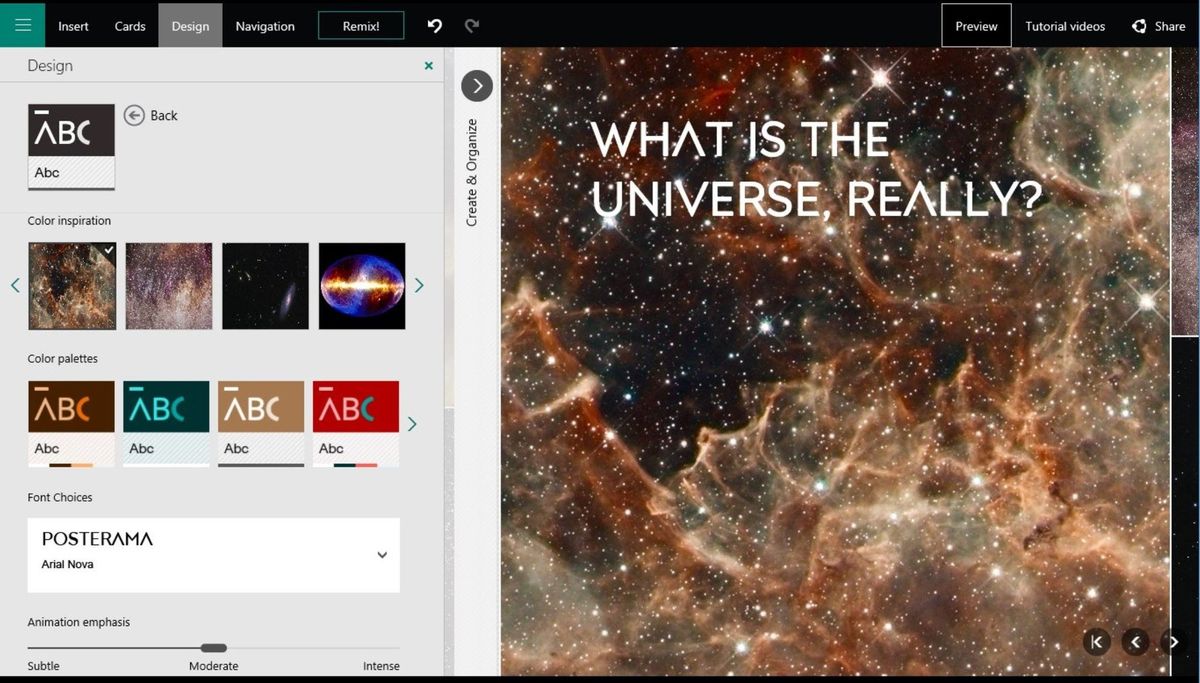Image resolution: width=1200 pixels, height=683 pixels.
Task: Open the Posterama font choices dropdown
Action: [214, 555]
